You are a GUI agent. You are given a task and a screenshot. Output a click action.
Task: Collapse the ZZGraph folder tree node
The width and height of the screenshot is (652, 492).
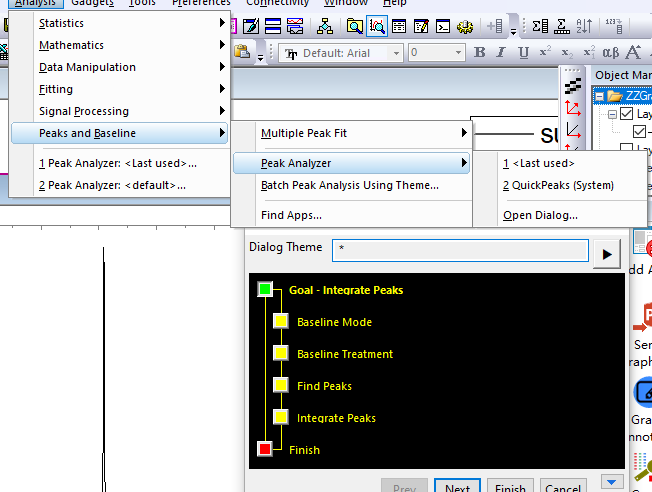(x=599, y=97)
